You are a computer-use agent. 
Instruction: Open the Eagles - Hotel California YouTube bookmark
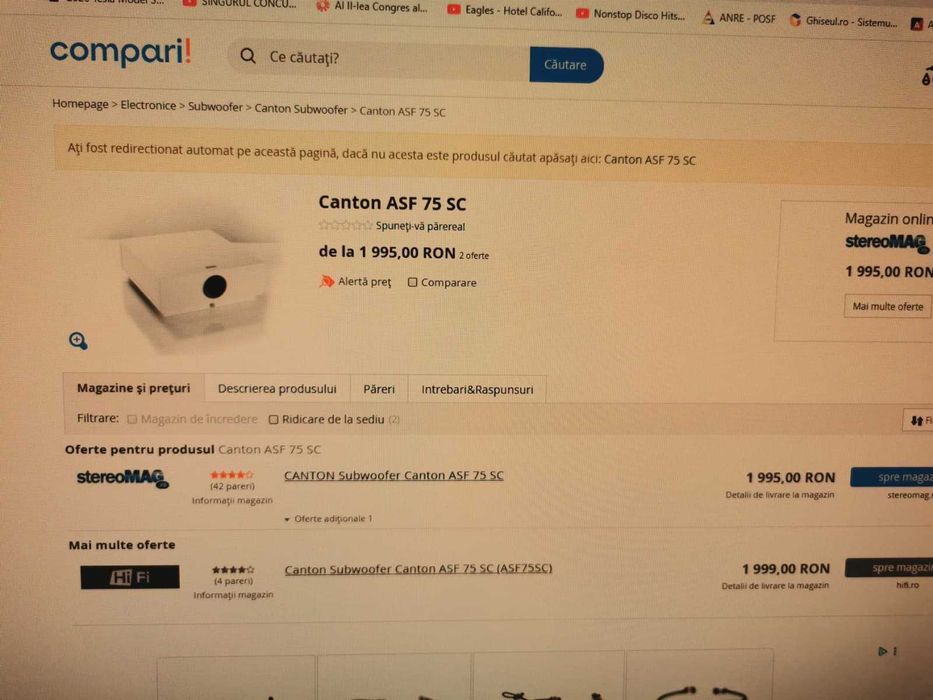pyautogui.click(x=505, y=11)
